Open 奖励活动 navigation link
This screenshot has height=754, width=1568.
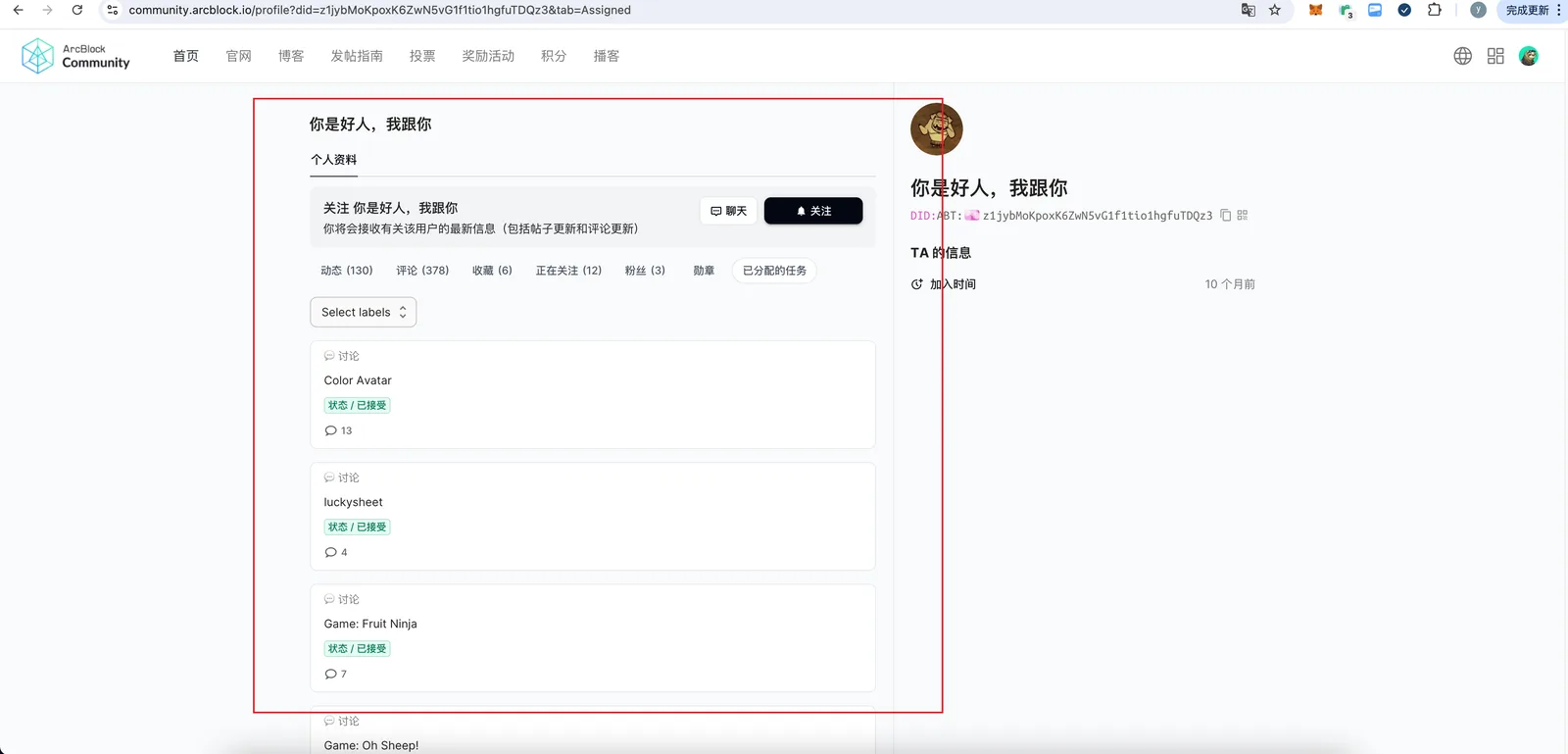pos(488,56)
